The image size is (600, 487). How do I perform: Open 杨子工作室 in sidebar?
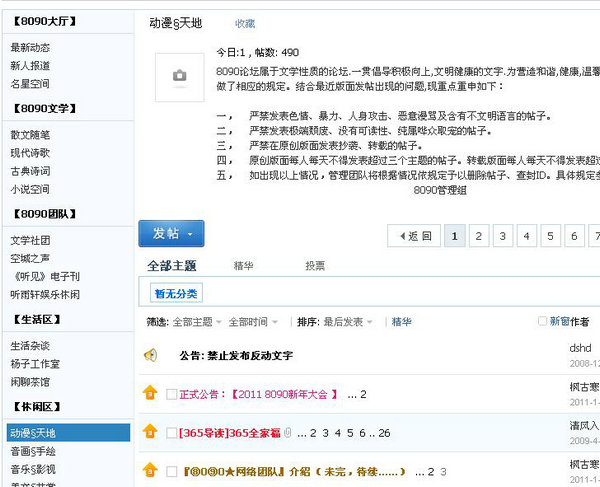tap(35, 364)
